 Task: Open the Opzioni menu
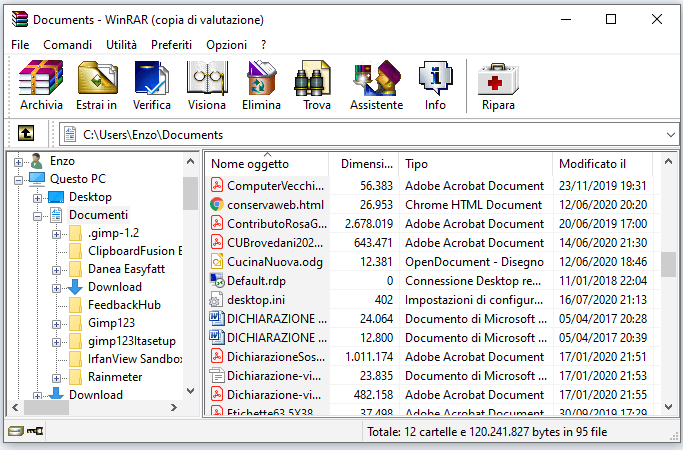tap(227, 45)
